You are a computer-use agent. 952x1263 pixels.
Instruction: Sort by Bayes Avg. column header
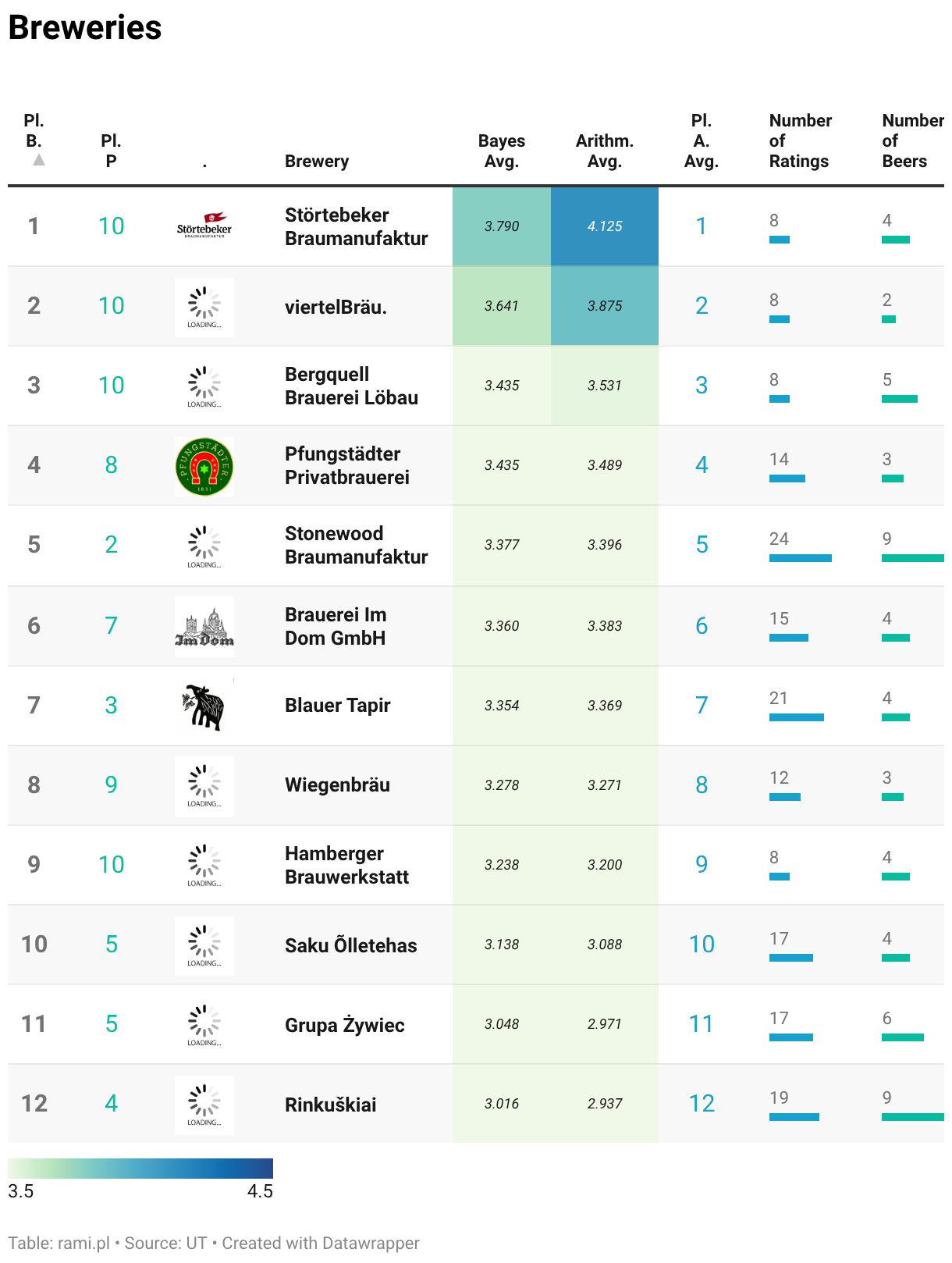(502, 151)
